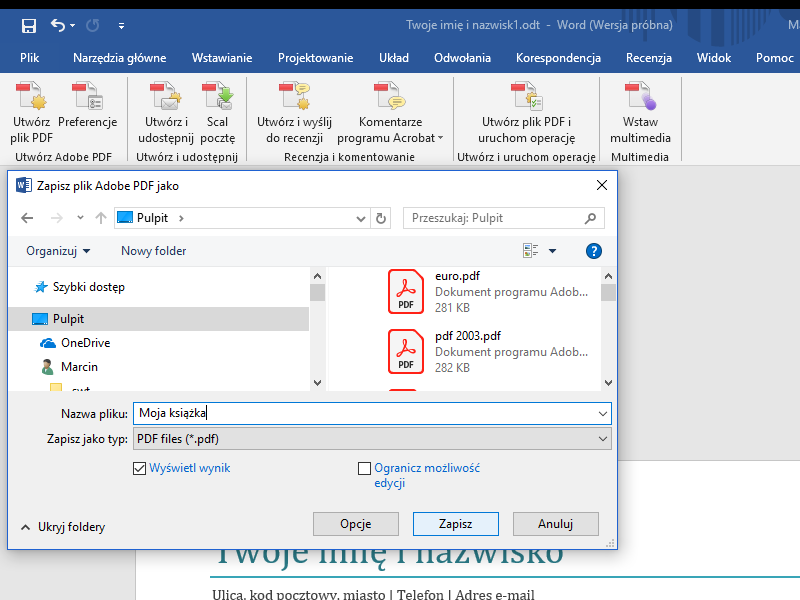This screenshot has height=600, width=800.
Task: Click the navigation pane scroll up arrow
Action: (x=317, y=276)
